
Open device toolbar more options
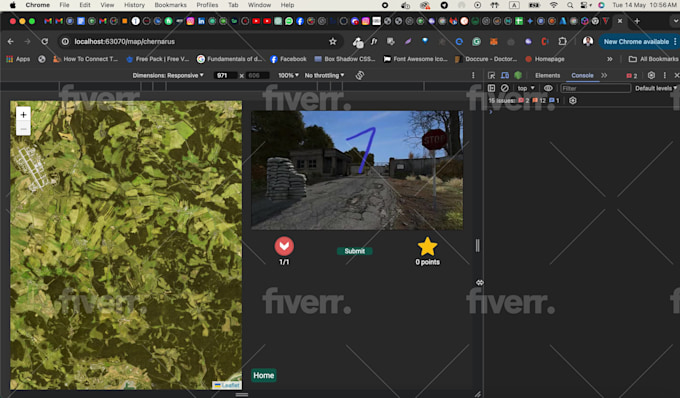473,75
